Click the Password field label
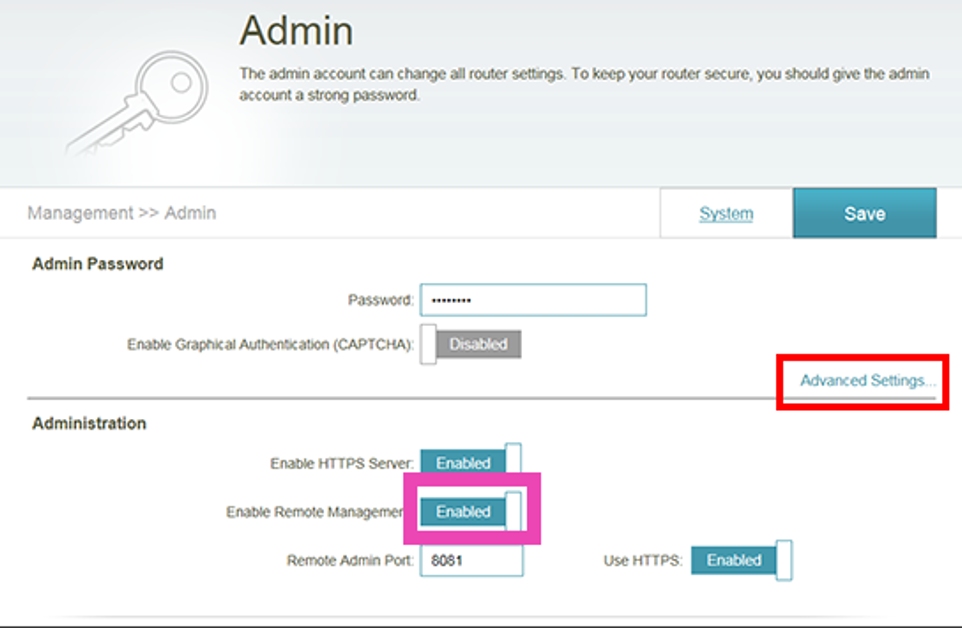The height and width of the screenshot is (628, 962). coord(380,300)
